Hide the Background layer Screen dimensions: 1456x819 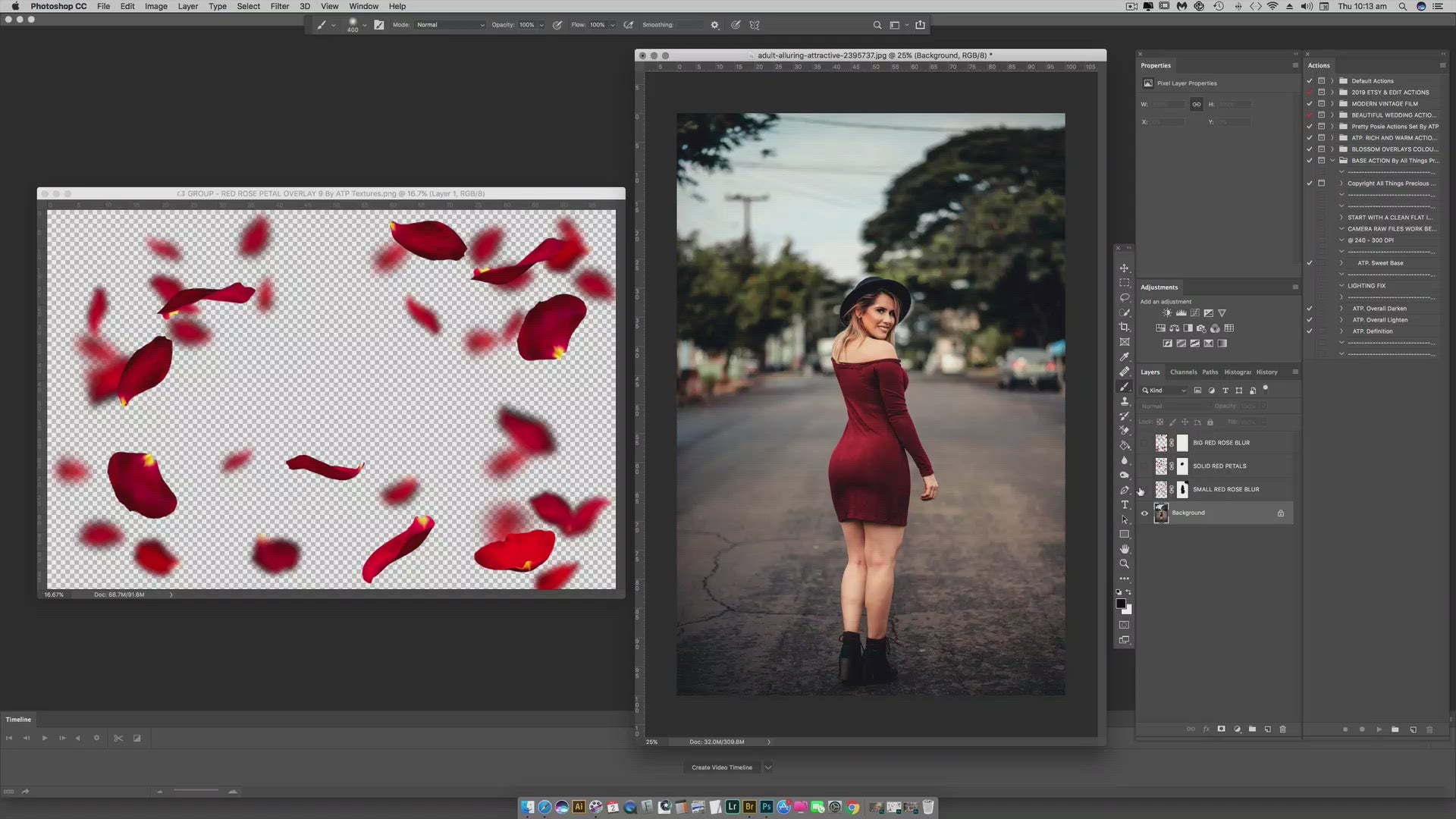coord(1145,513)
